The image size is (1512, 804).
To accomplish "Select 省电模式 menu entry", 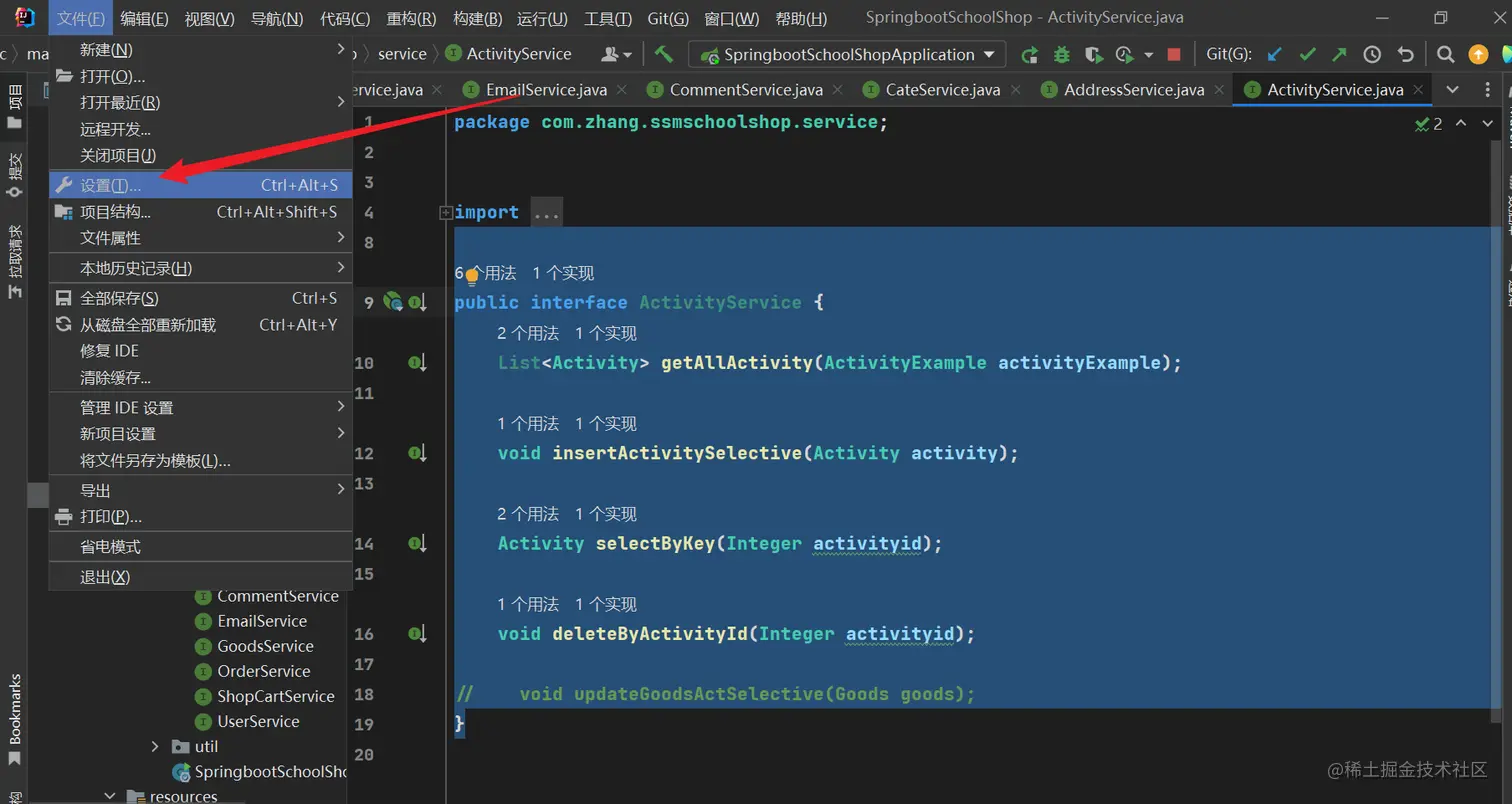I will (x=200, y=547).
